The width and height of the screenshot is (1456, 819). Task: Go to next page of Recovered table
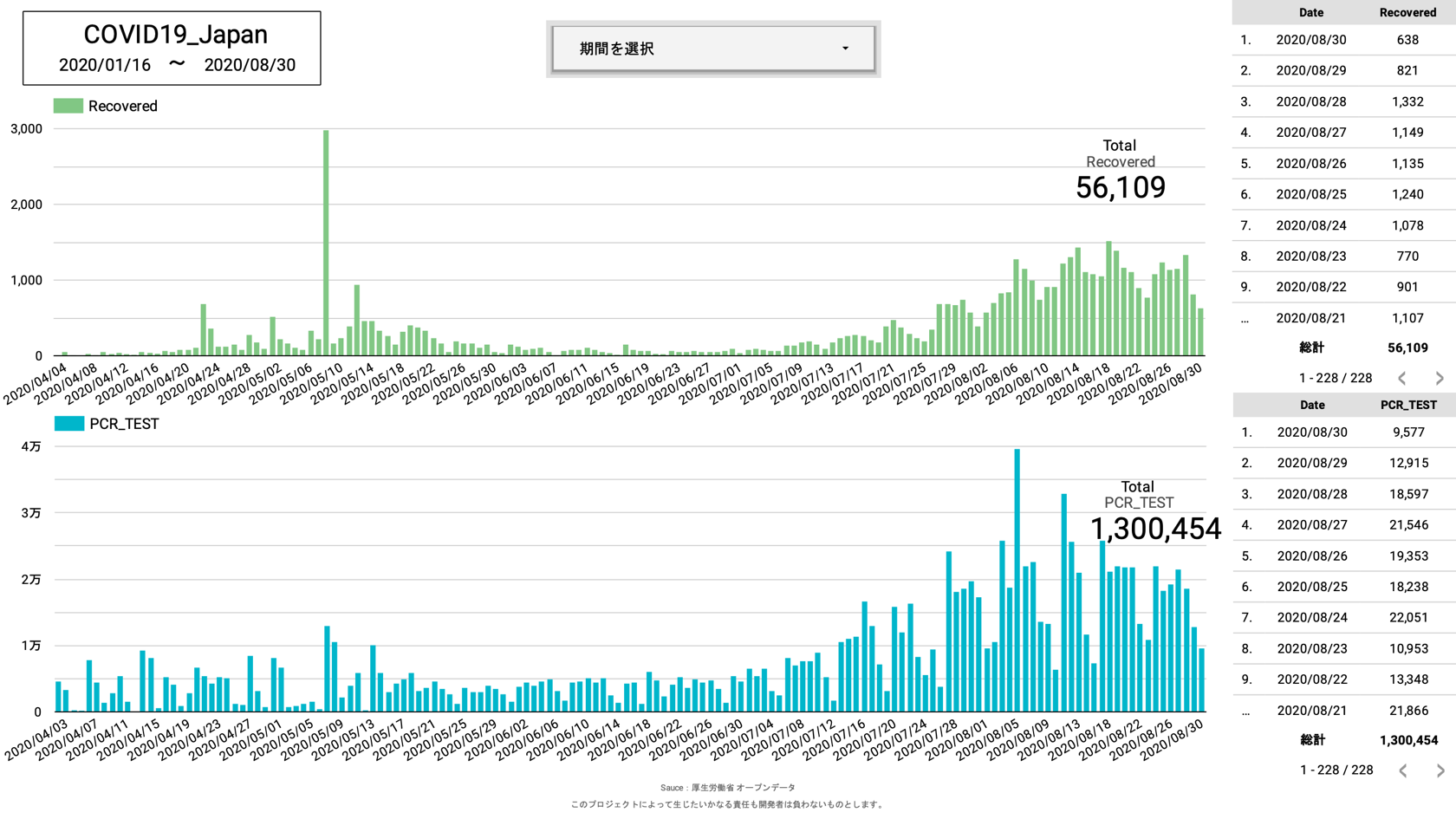pos(1440,378)
